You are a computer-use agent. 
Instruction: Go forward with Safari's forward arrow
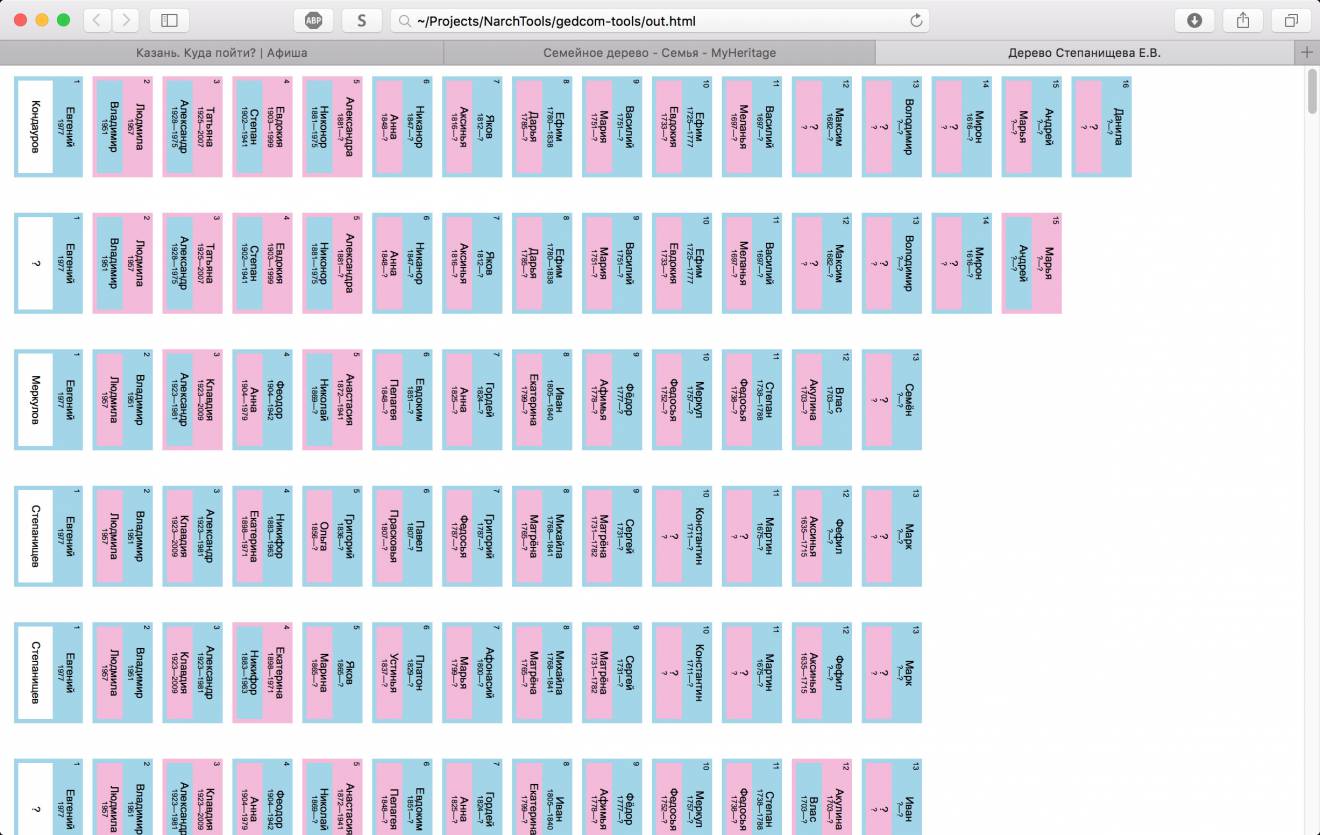coord(125,20)
